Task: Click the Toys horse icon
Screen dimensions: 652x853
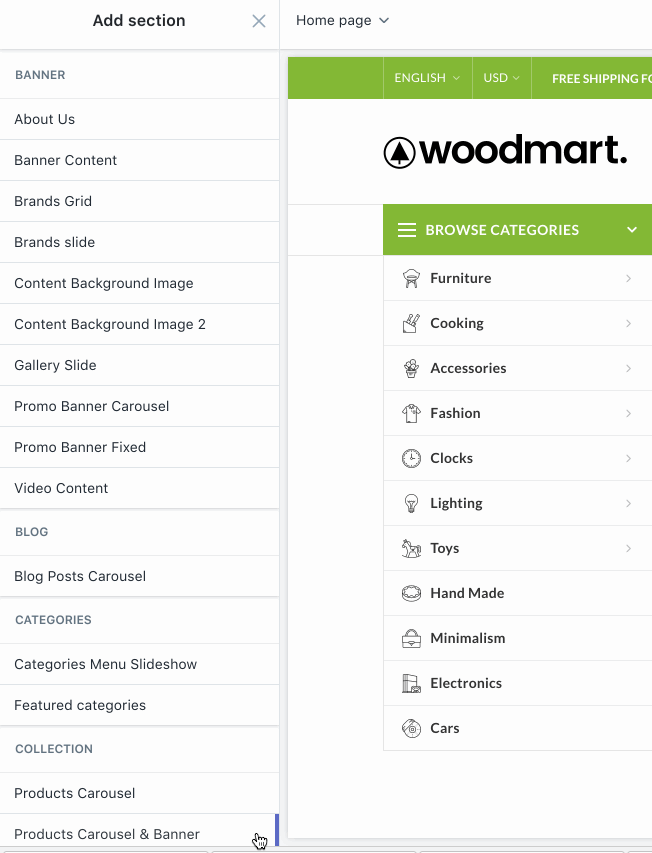Action: [411, 548]
